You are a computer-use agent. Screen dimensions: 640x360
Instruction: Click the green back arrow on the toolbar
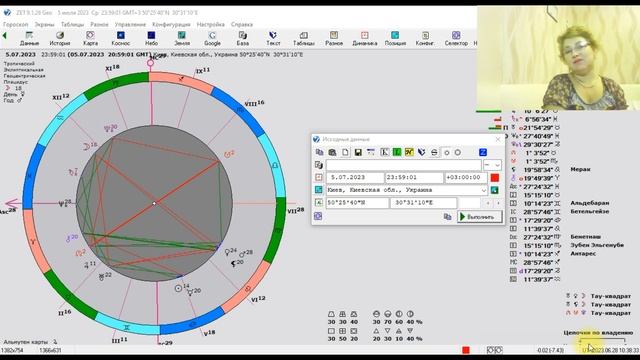pos(5,36)
